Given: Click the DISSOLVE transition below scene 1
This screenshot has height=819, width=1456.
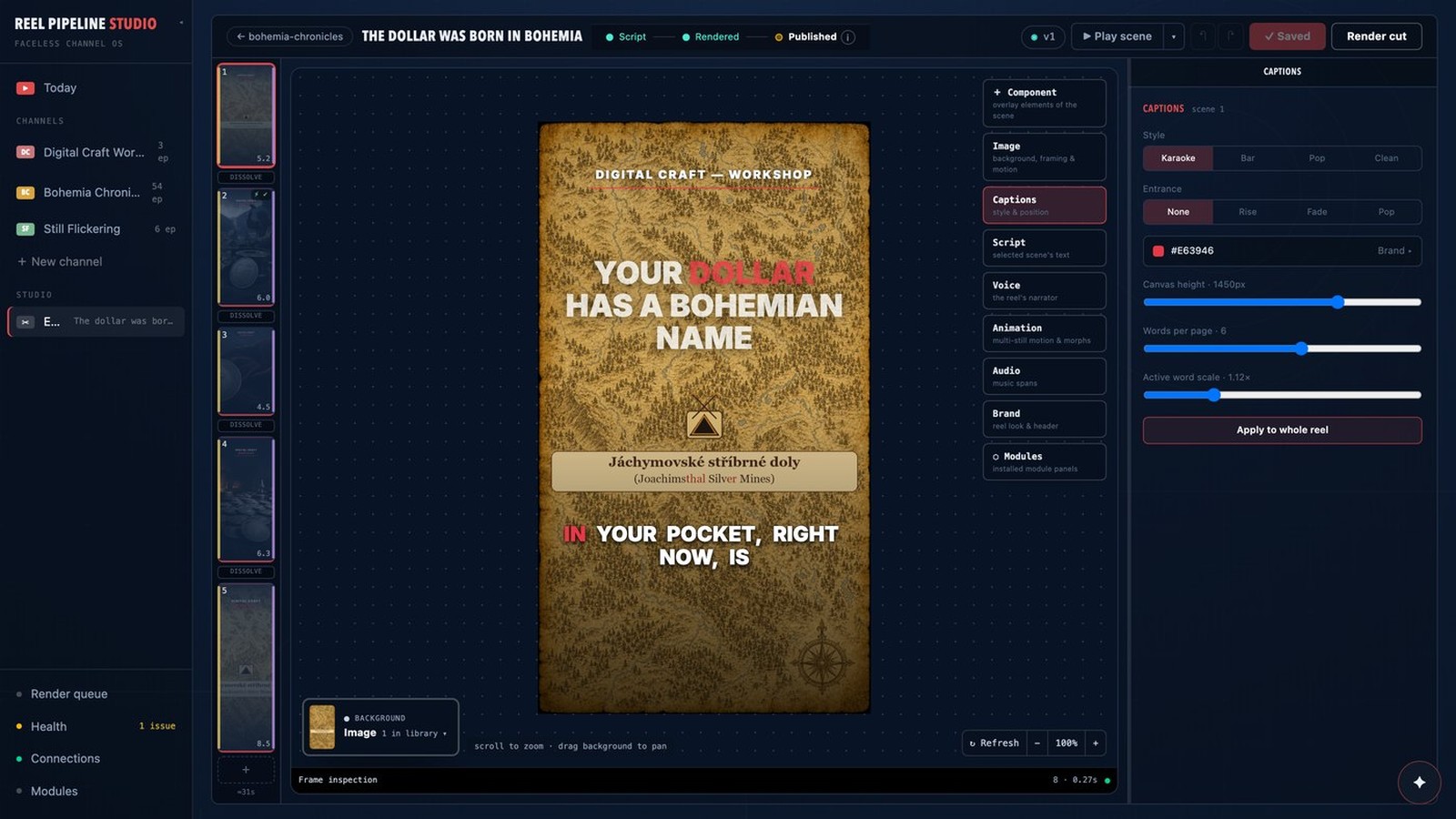Looking at the screenshot, I should 246,177.
